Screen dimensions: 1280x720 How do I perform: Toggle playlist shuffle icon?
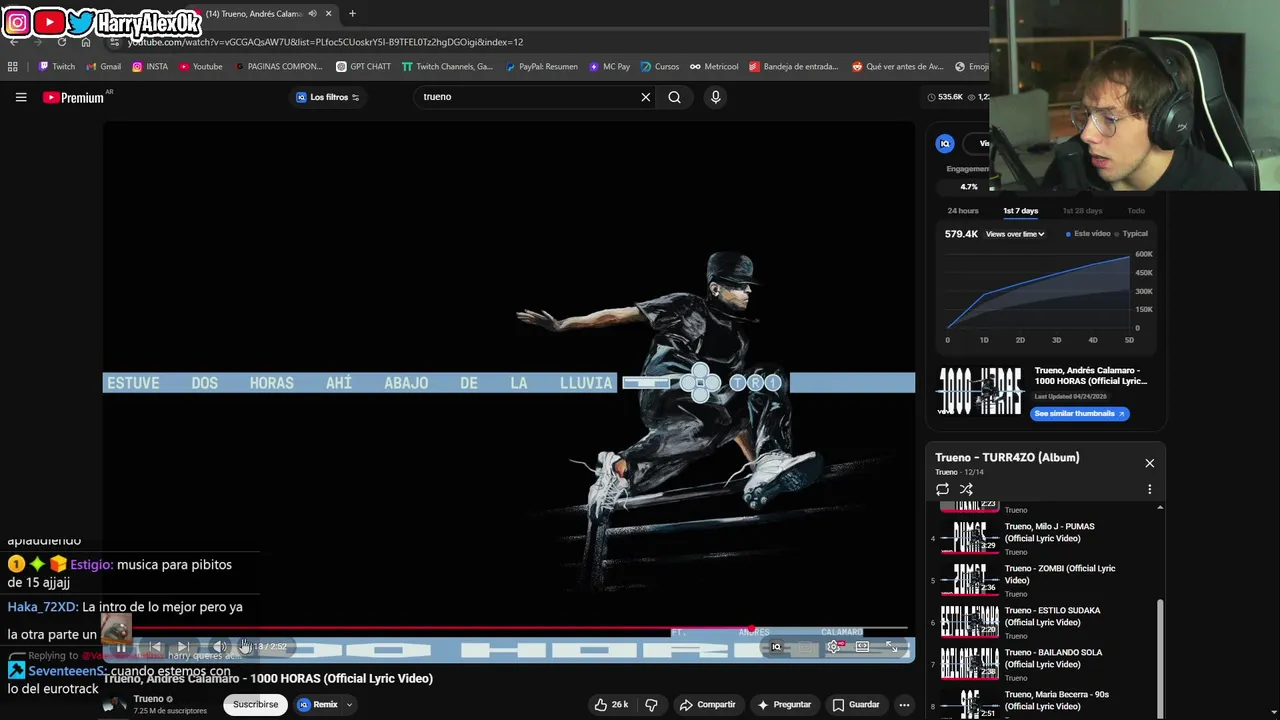tap(966, 489)
